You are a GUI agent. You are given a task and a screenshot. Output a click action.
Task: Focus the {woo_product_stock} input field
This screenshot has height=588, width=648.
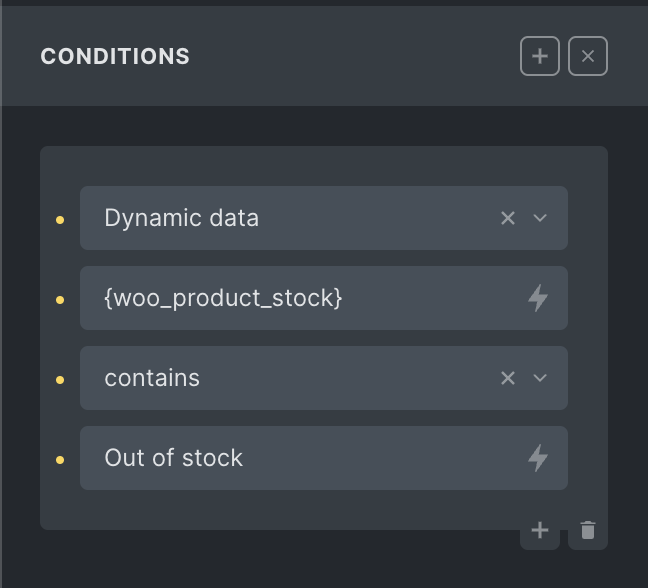(x=324, y=298)
